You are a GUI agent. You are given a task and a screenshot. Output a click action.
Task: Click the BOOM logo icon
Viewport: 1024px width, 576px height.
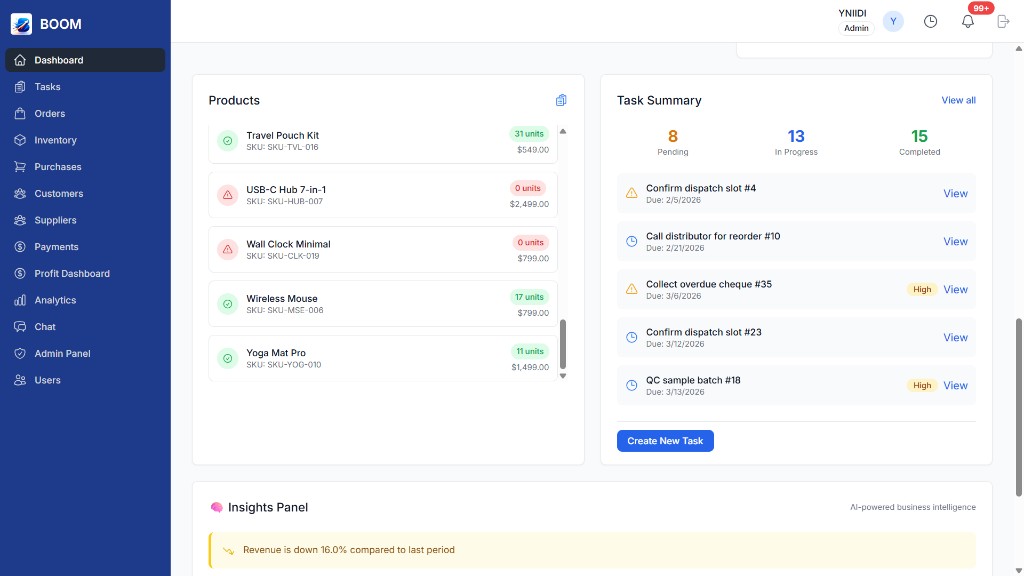[21, 24]
